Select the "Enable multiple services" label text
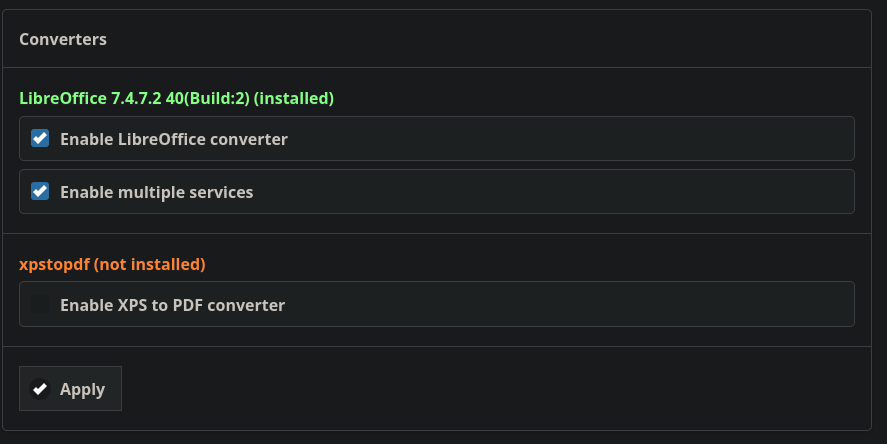Viewport: 887px width, 444px height. point(157,192)
